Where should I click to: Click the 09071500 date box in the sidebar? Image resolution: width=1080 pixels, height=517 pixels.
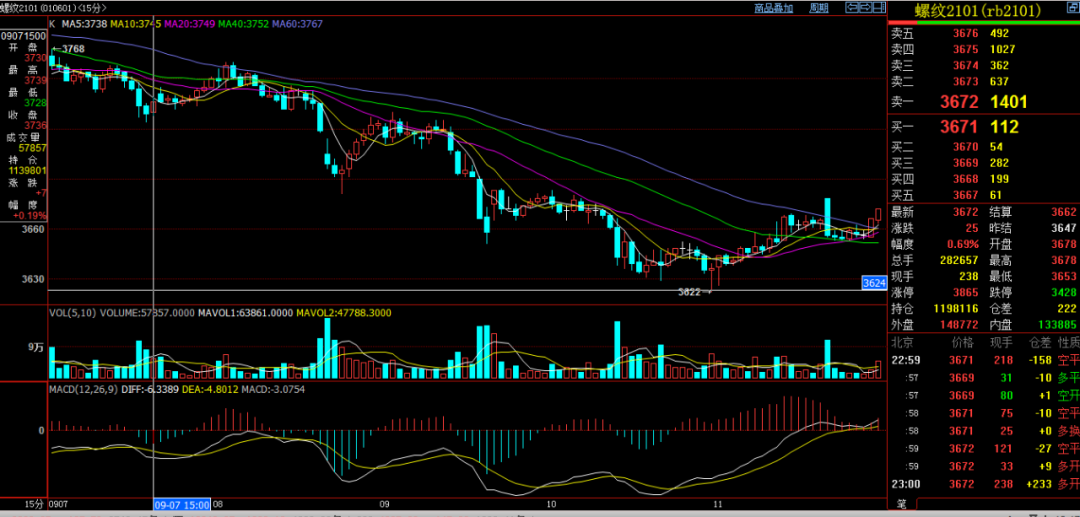[23, 36]
